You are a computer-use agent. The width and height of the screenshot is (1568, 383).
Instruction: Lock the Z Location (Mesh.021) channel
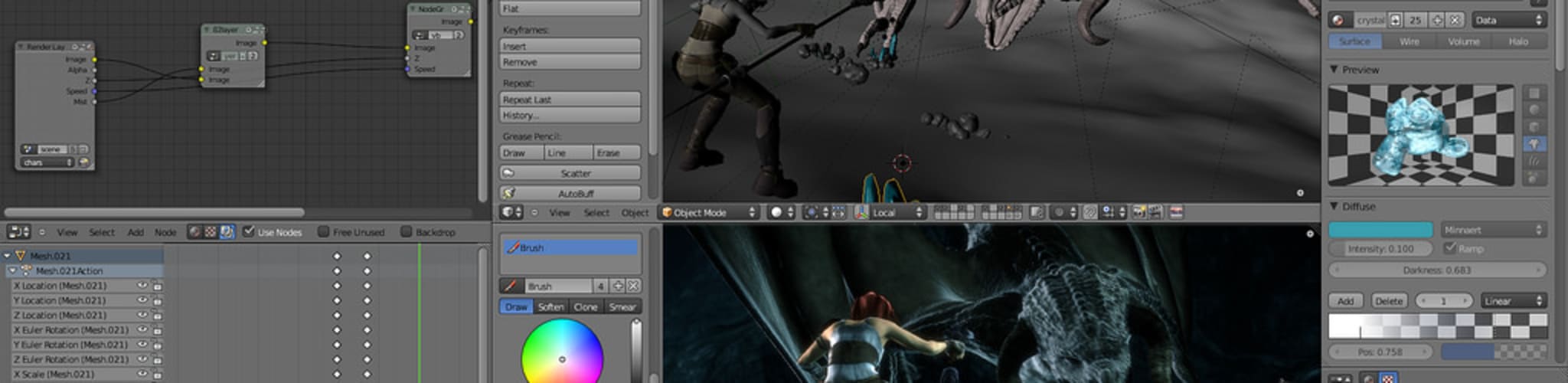pyautogui.click(x=157, y=315)
